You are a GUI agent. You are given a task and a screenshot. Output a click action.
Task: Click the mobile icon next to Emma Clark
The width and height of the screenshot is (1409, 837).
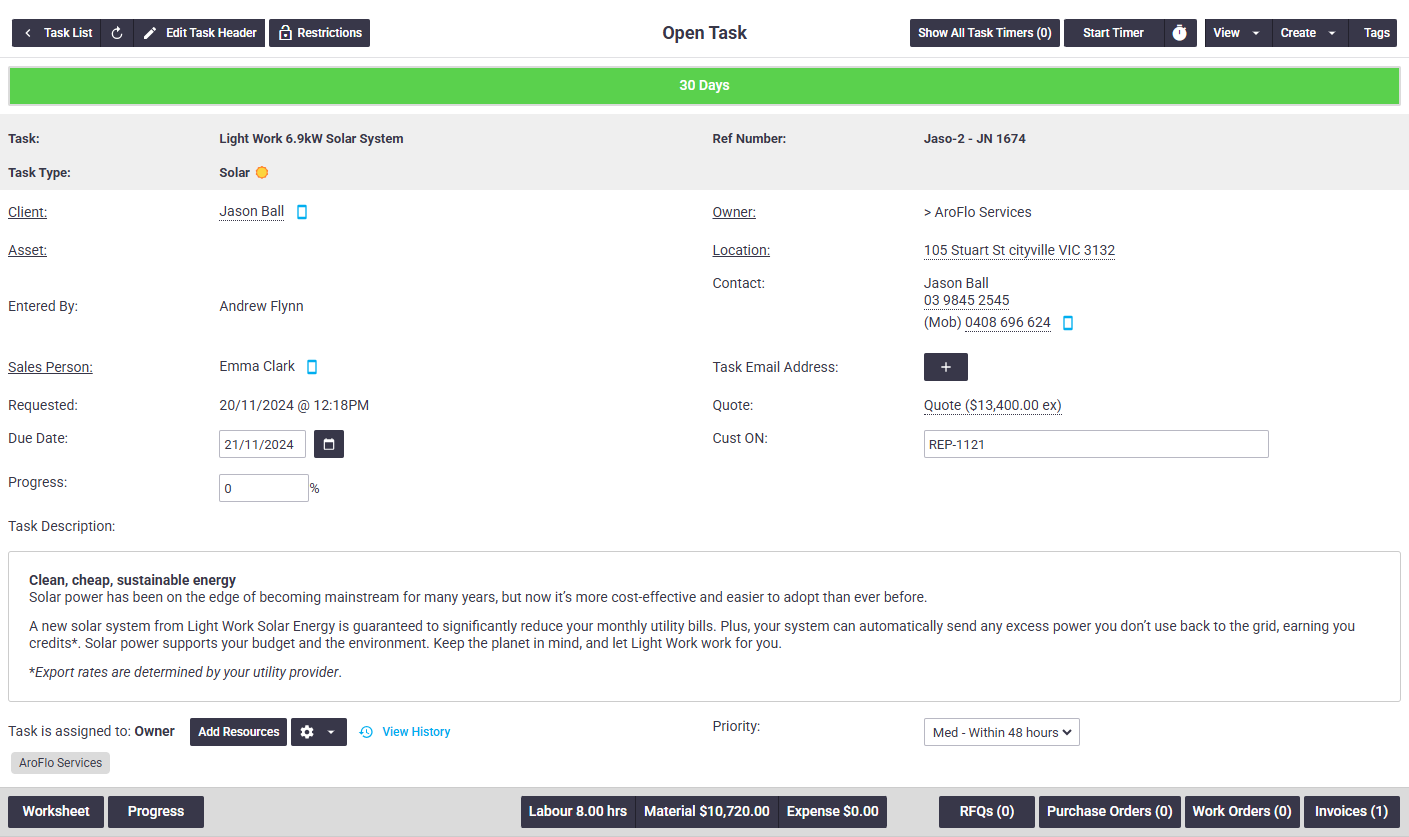tap(312, 367)
